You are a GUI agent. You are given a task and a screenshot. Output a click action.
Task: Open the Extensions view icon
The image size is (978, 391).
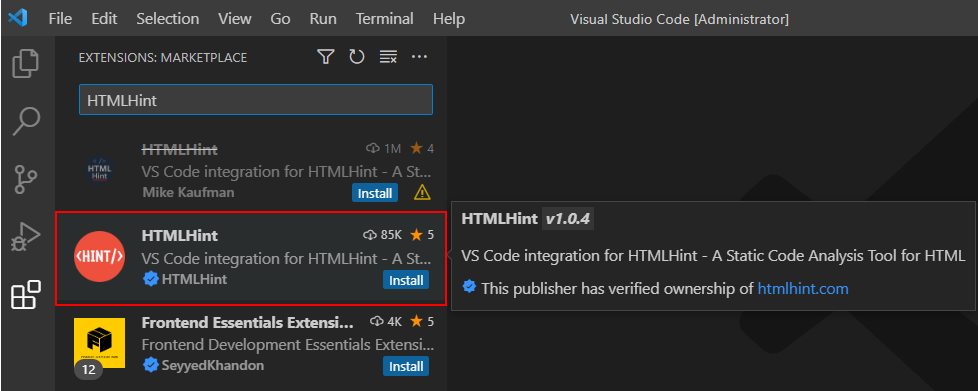(x=26, y=294)
